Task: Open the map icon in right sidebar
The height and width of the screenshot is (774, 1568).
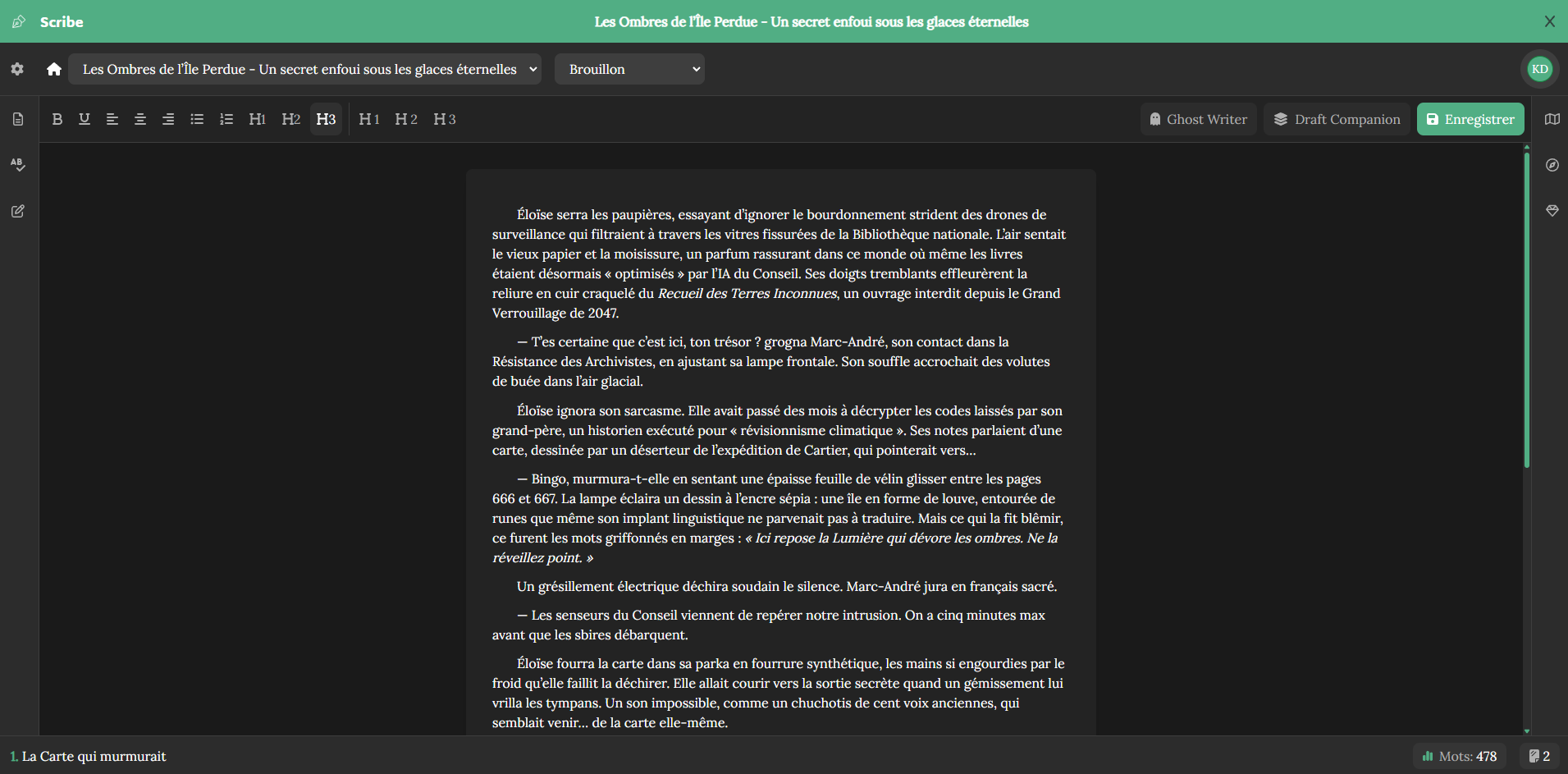Action: pyautogui.click(x=1552, y=119)
